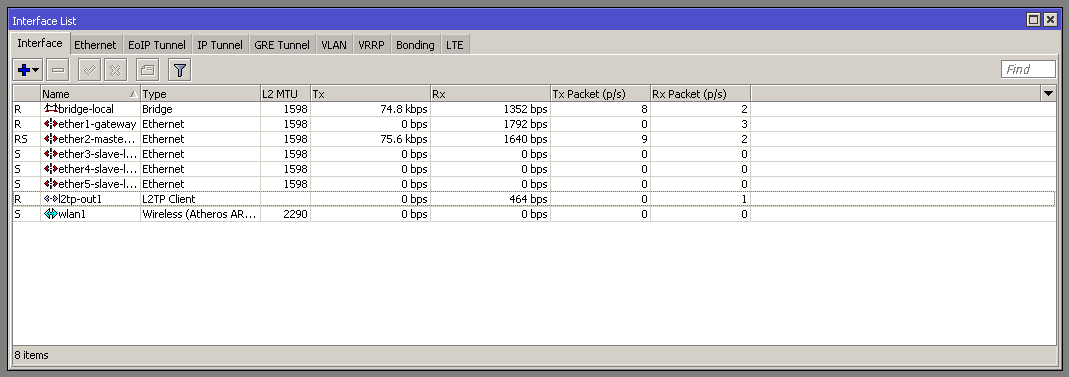Click the ether2-master ethernet icon
1069x377 pixels.
[51, 139]
